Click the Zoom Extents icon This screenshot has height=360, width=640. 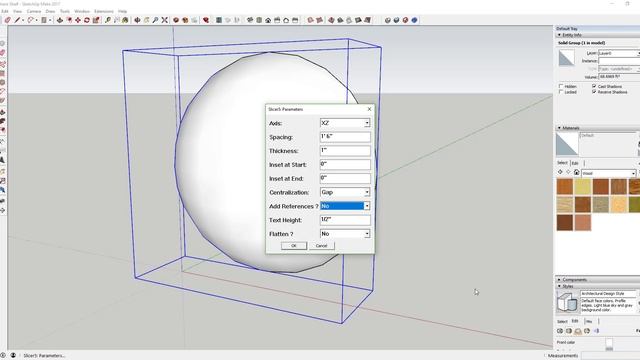(x=164, y=20)
